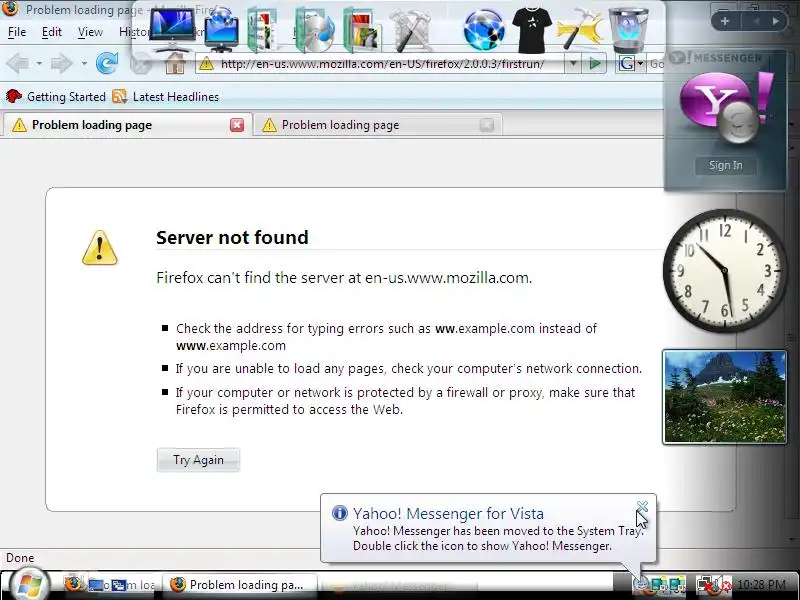Open the hammer and wrench tools dock icon
The image size is (800, 600).
coord(410,31)
